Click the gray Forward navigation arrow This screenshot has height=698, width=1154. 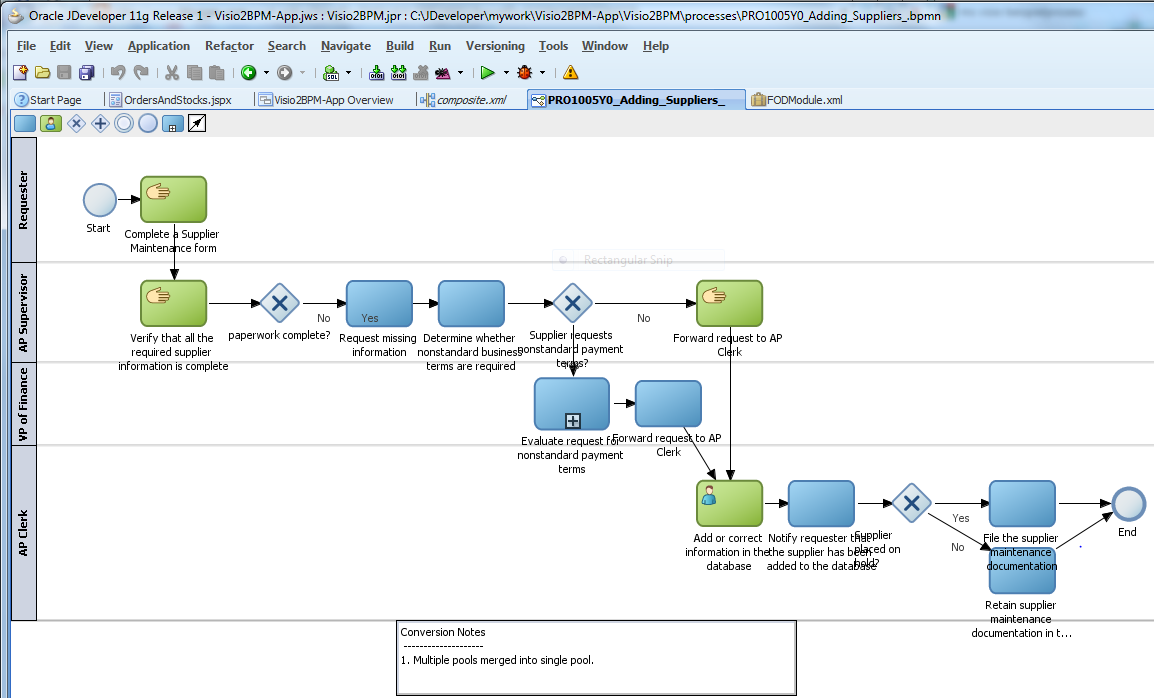(285, 72)
